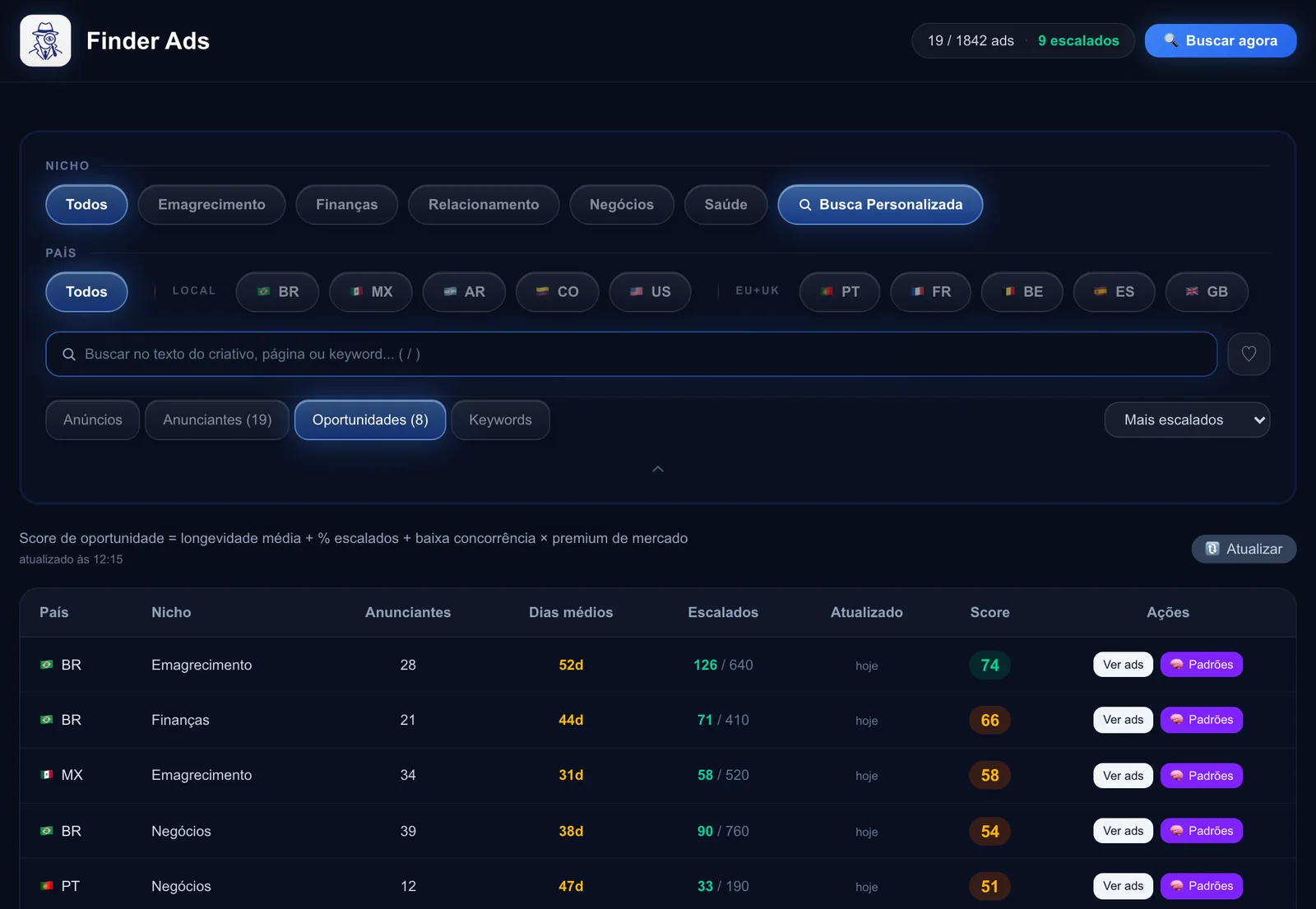Filter by FR France flag chip

point(931,291)
